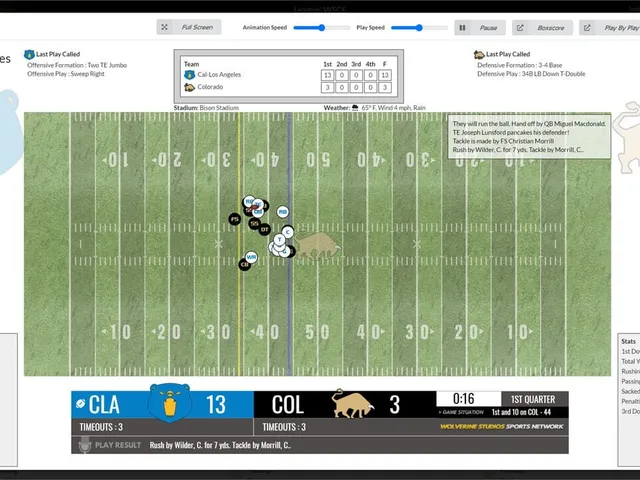The height and width of the screenshot is (480, 640).
Task: Adjust the Animation Speed slider handle
Action: click(322, 28)
